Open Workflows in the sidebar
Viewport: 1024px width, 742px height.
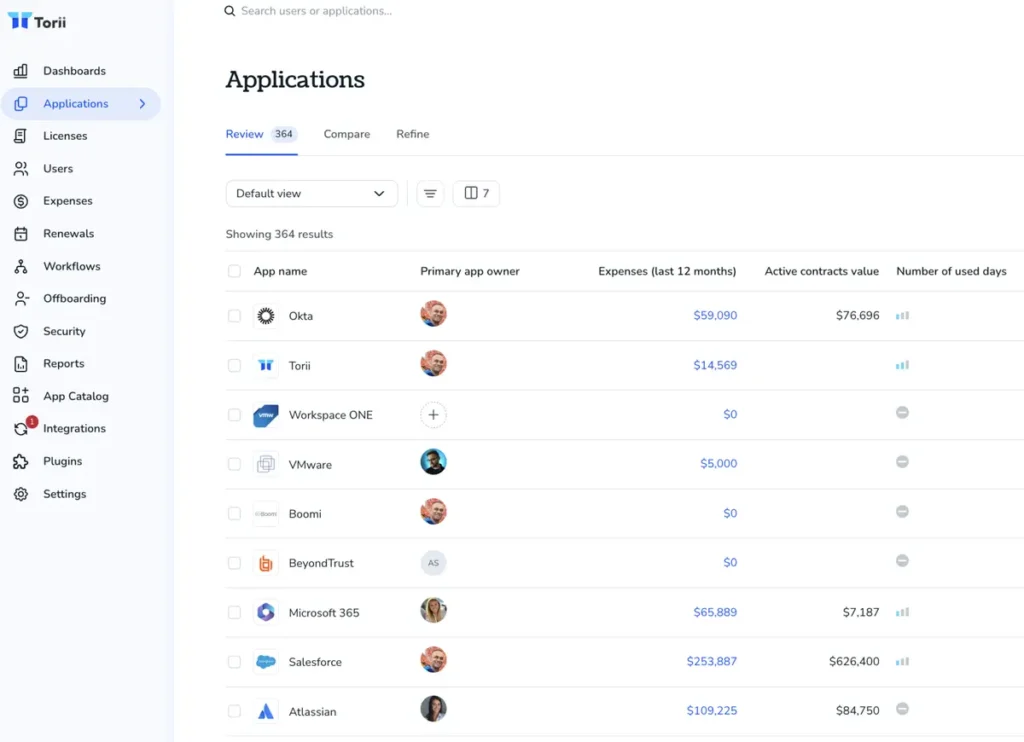[71, 266]
